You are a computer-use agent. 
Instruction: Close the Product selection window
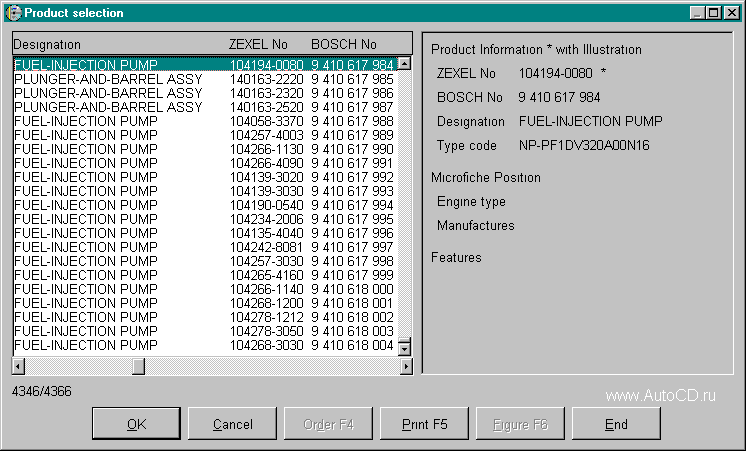point(731,13)
